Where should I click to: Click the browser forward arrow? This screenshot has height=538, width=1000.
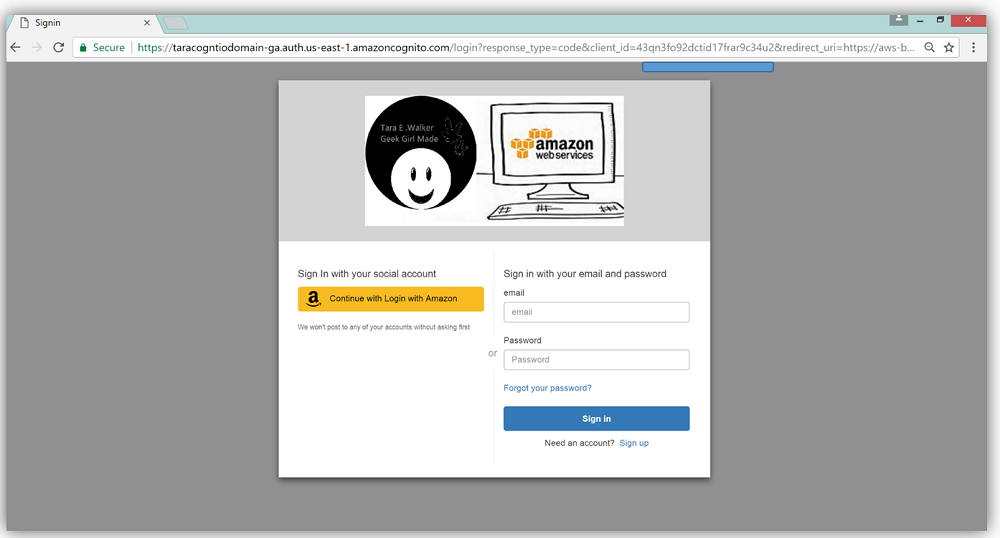tap(37, 47)
